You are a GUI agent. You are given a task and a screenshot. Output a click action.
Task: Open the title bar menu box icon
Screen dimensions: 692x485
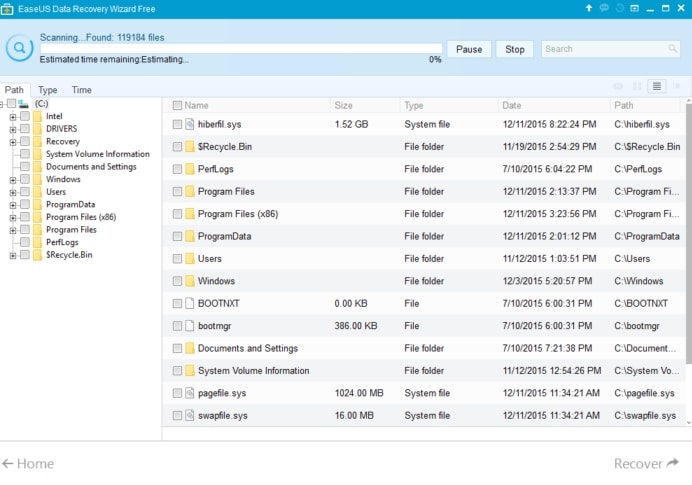click(x=635, y=8)
